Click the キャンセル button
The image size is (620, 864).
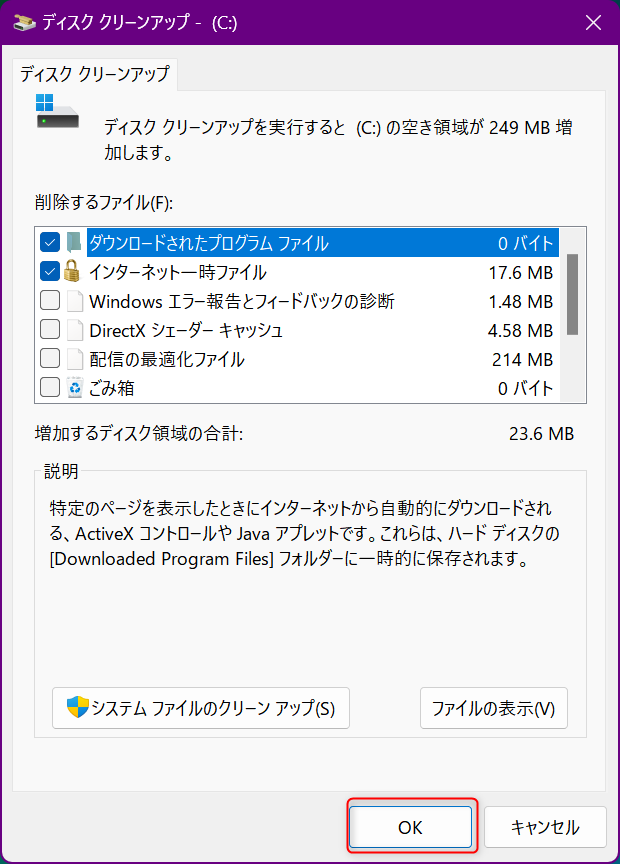pyautogui.click(x=545, y=827)
